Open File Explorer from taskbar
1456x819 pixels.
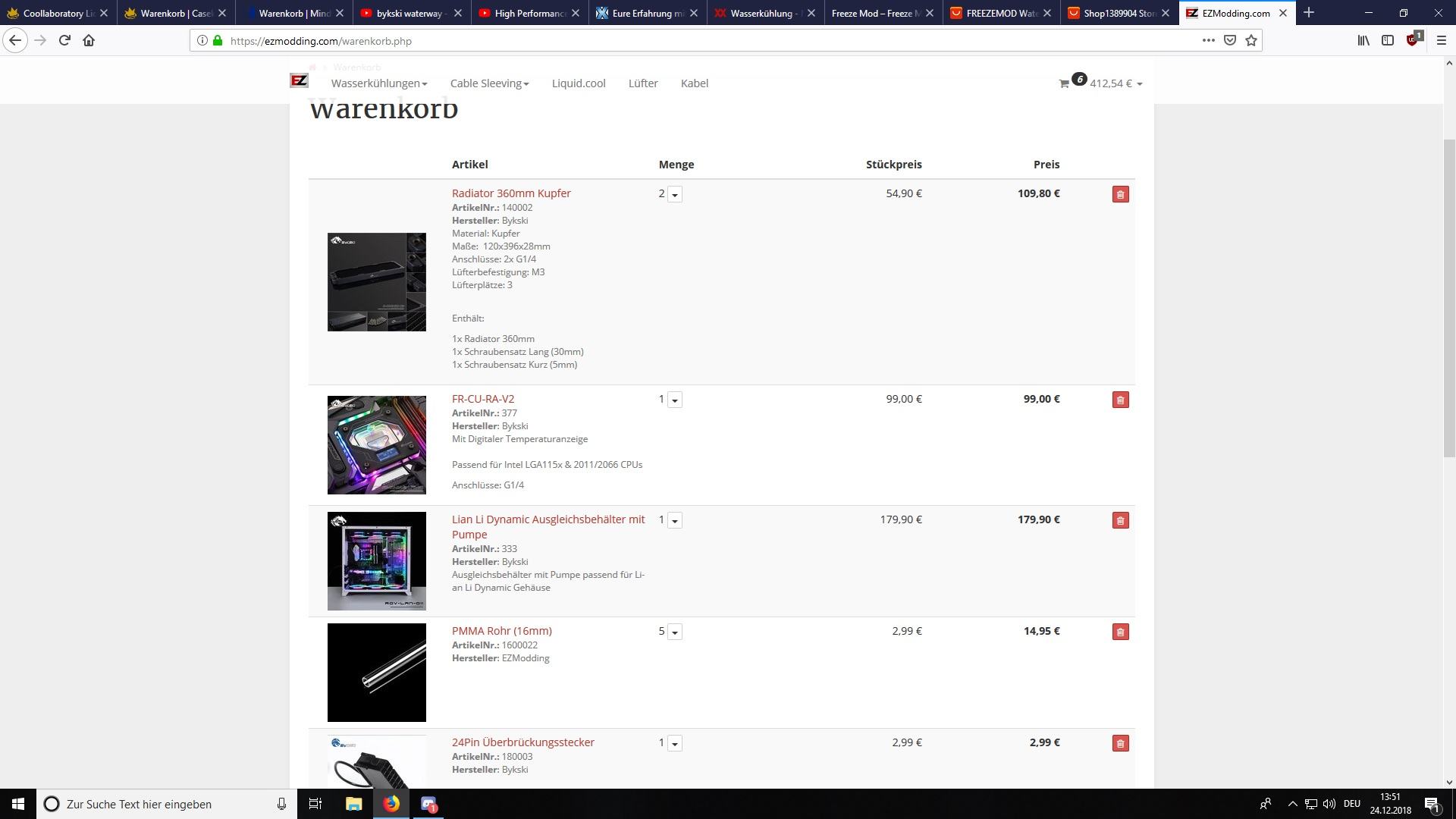point(353,804)
